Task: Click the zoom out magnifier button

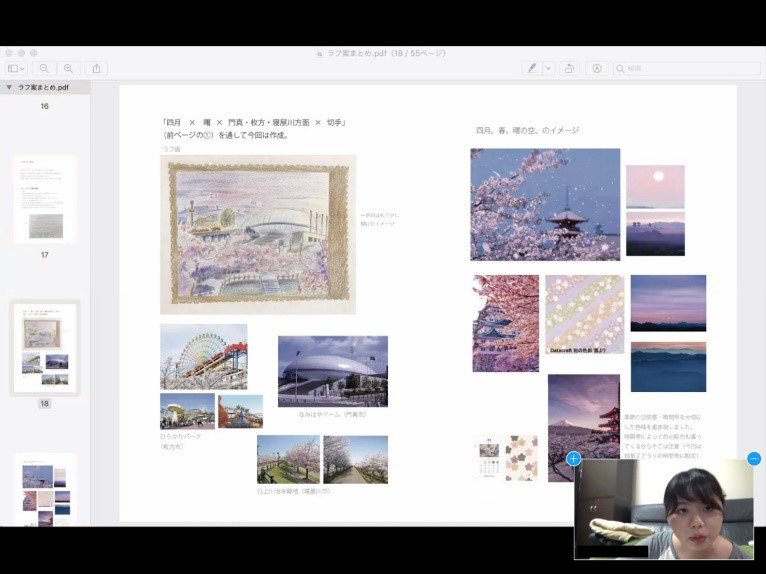Action: pos(44,69)
